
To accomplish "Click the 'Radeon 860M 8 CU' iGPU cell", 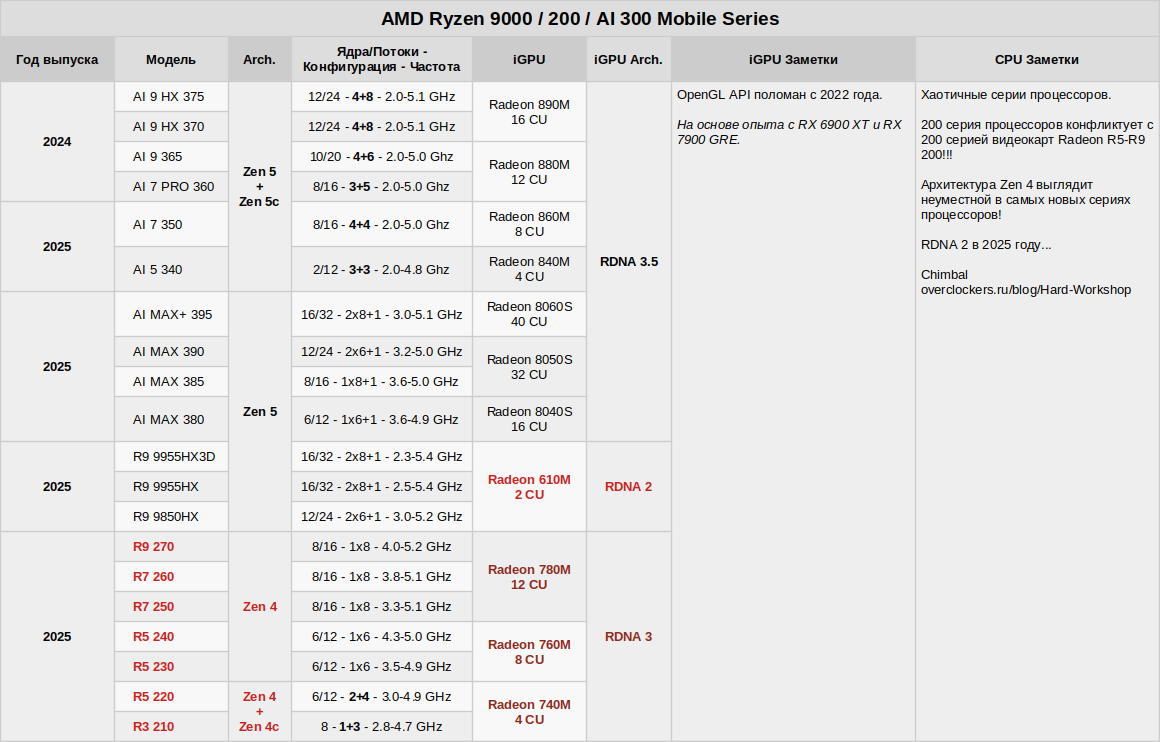I will click(x=529, y=224).
